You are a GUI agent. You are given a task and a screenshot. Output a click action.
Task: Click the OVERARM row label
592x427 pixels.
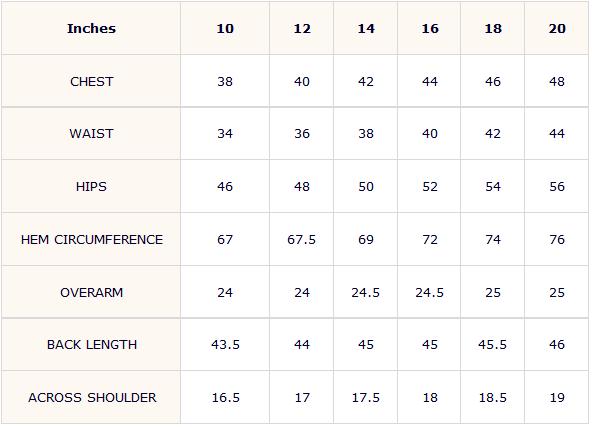point(92,293)
